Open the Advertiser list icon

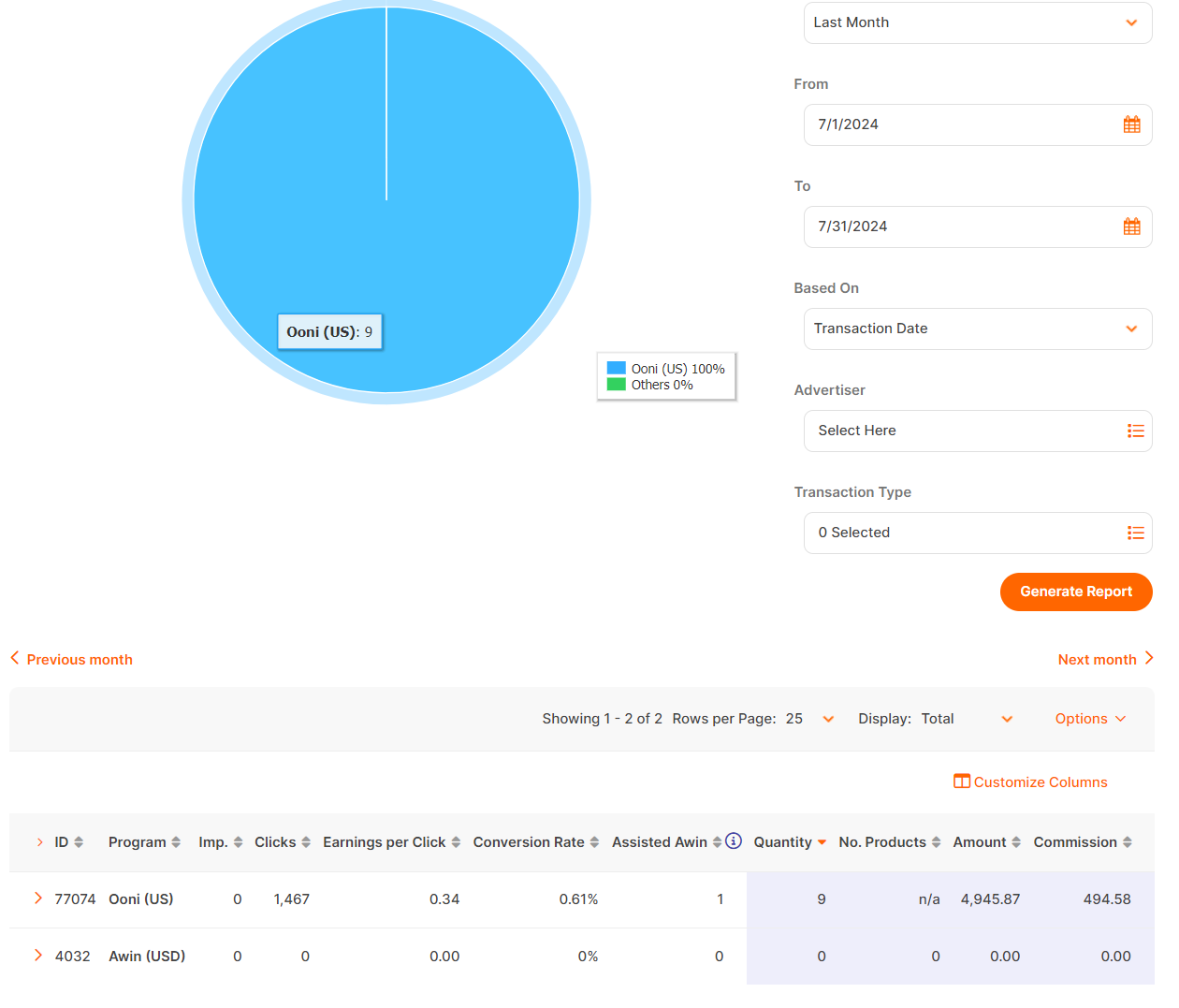click(x=1135, y=431)
